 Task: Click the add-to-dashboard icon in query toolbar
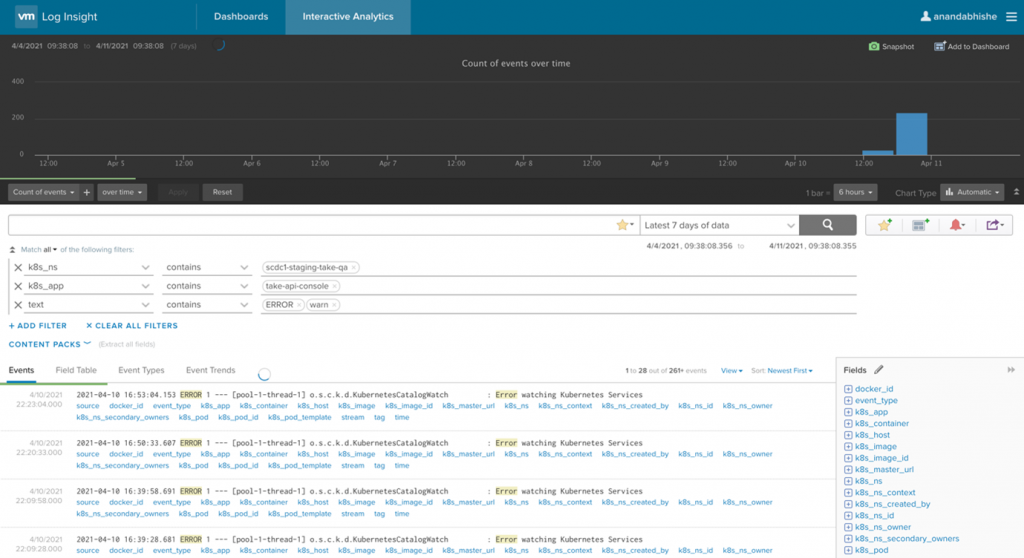tap(920, 225)
